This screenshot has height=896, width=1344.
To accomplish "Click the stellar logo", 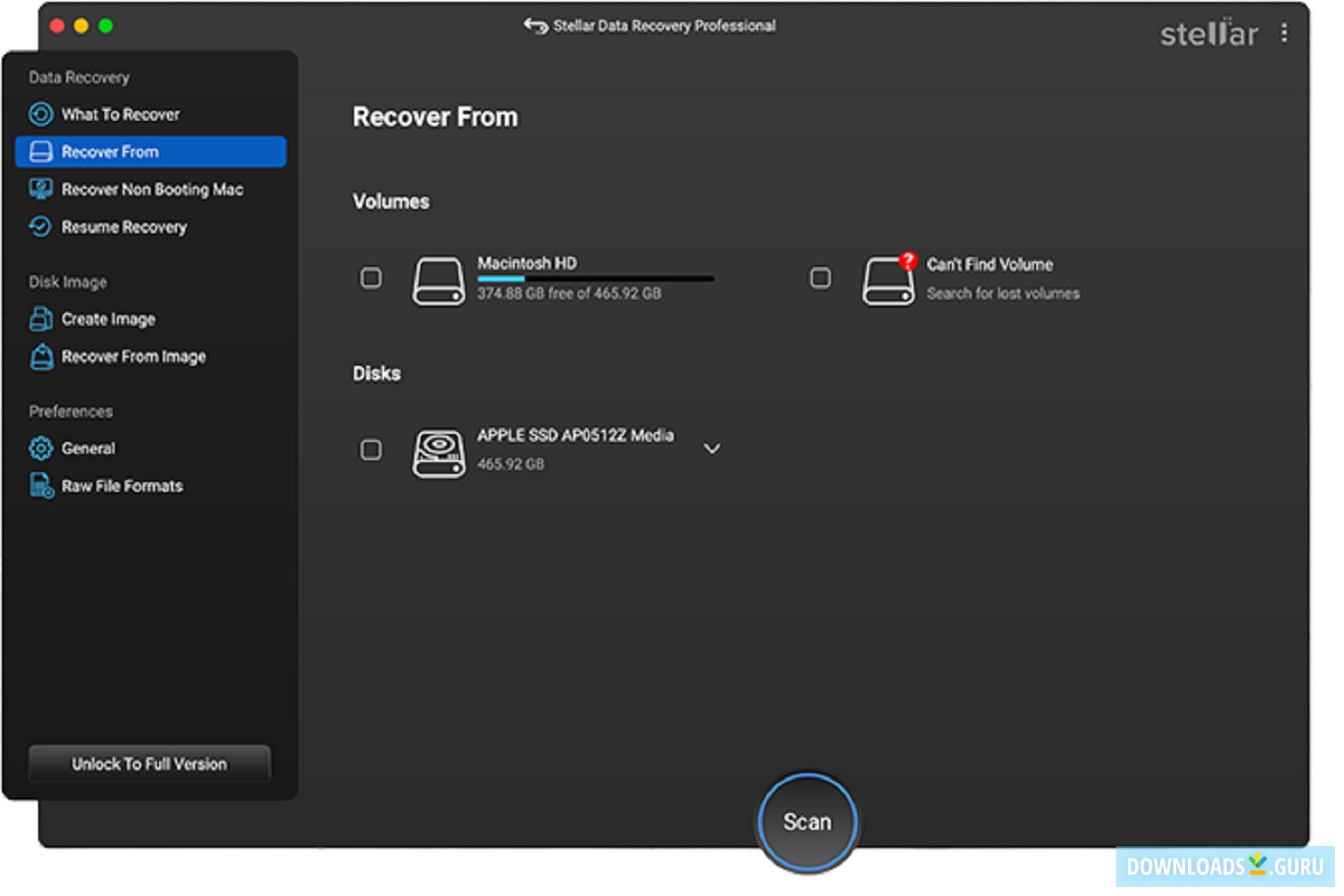I will point(1209,33).
